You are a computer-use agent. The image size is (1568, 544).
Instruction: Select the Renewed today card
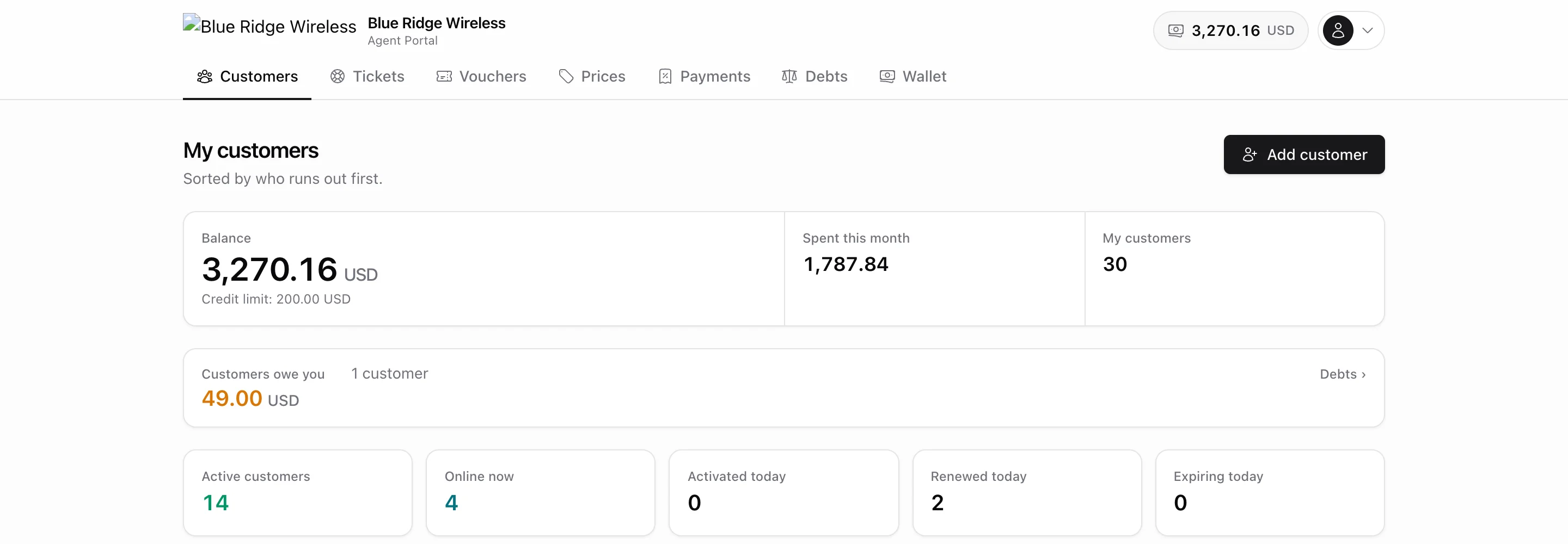(1027, 493)
